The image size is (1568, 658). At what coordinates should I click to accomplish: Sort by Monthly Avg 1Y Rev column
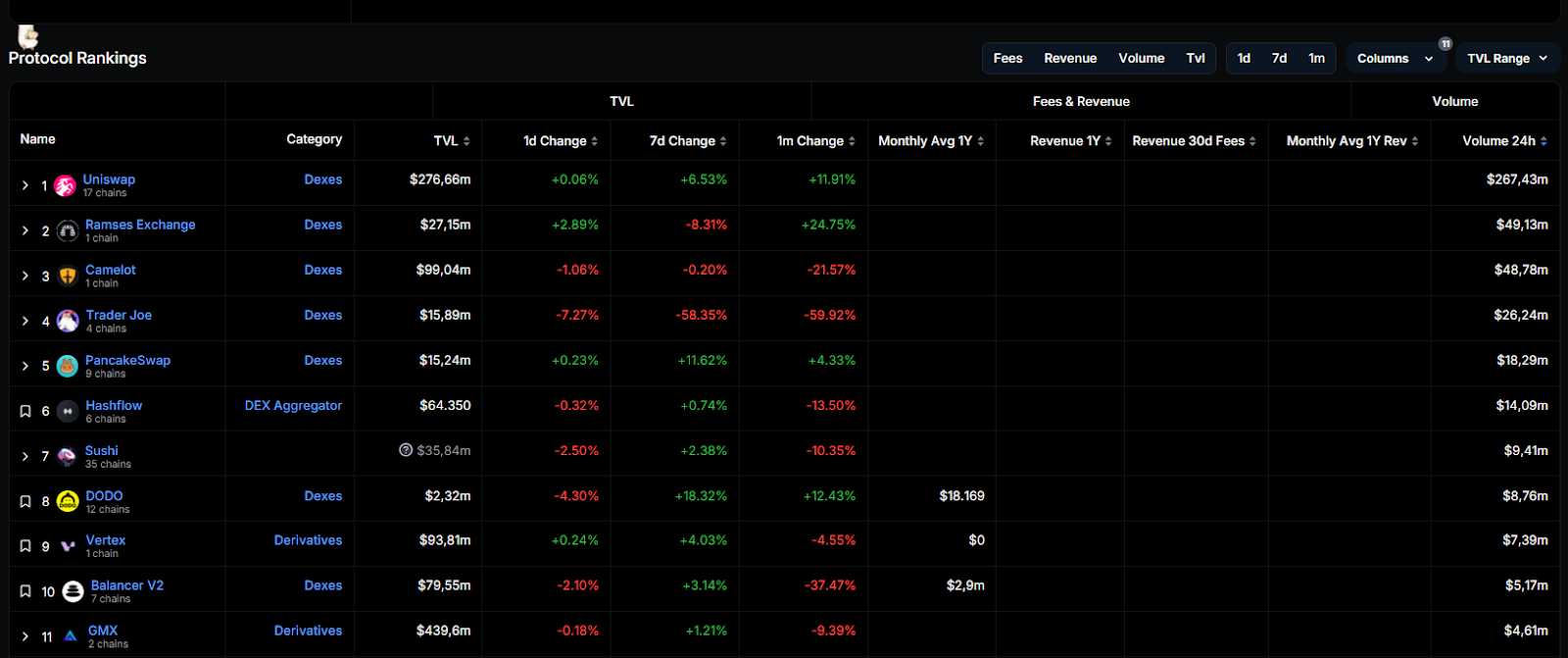1415,141
